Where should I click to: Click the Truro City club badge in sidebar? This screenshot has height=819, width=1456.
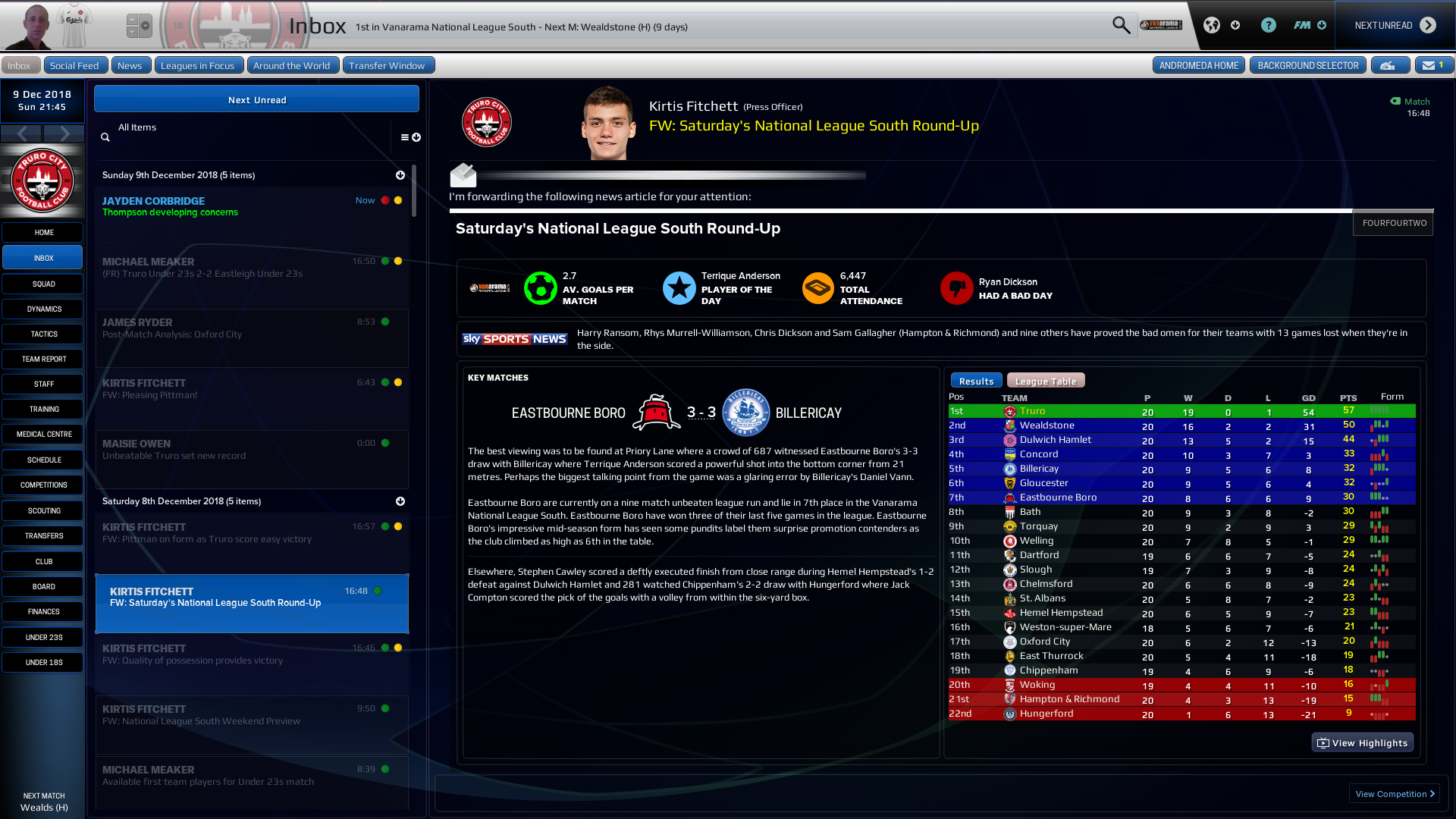42,181
